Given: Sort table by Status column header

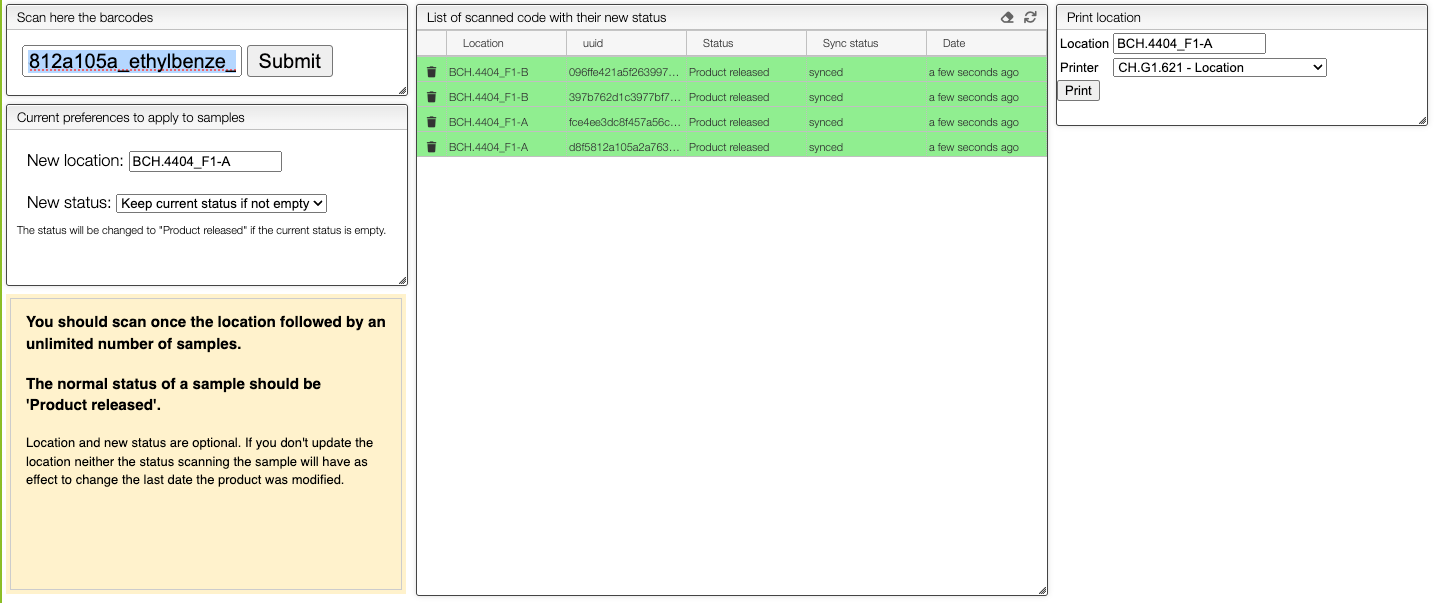Looking at the screenshot, I should click(746, 43).
